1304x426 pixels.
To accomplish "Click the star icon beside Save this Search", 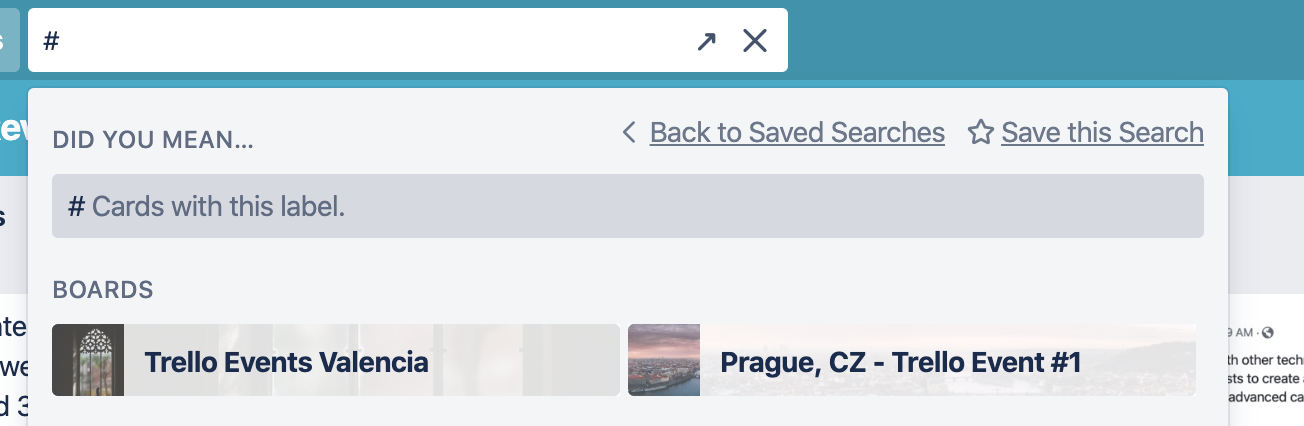I will [x=981, y=133].
